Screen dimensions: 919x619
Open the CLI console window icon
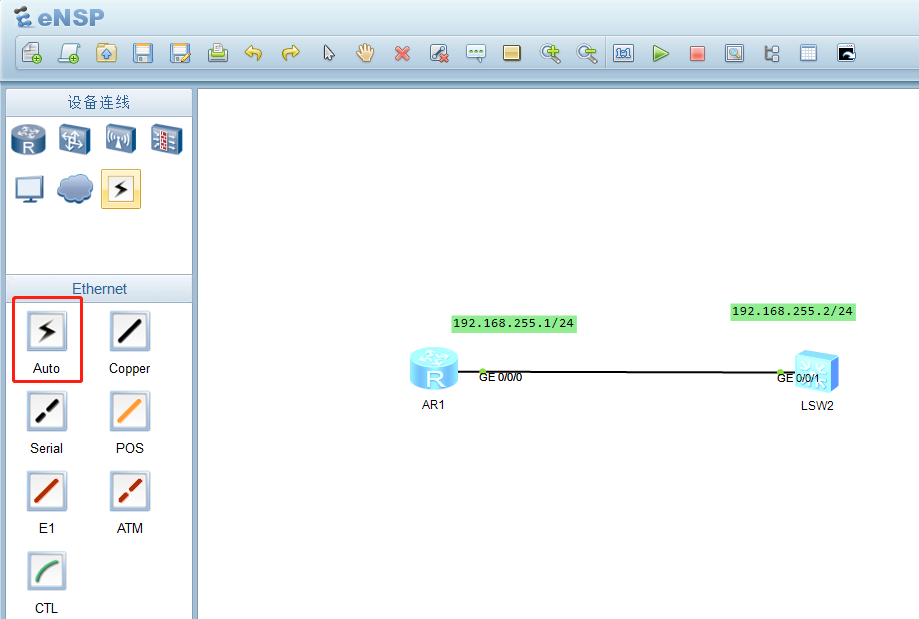[x=846, y=53]
